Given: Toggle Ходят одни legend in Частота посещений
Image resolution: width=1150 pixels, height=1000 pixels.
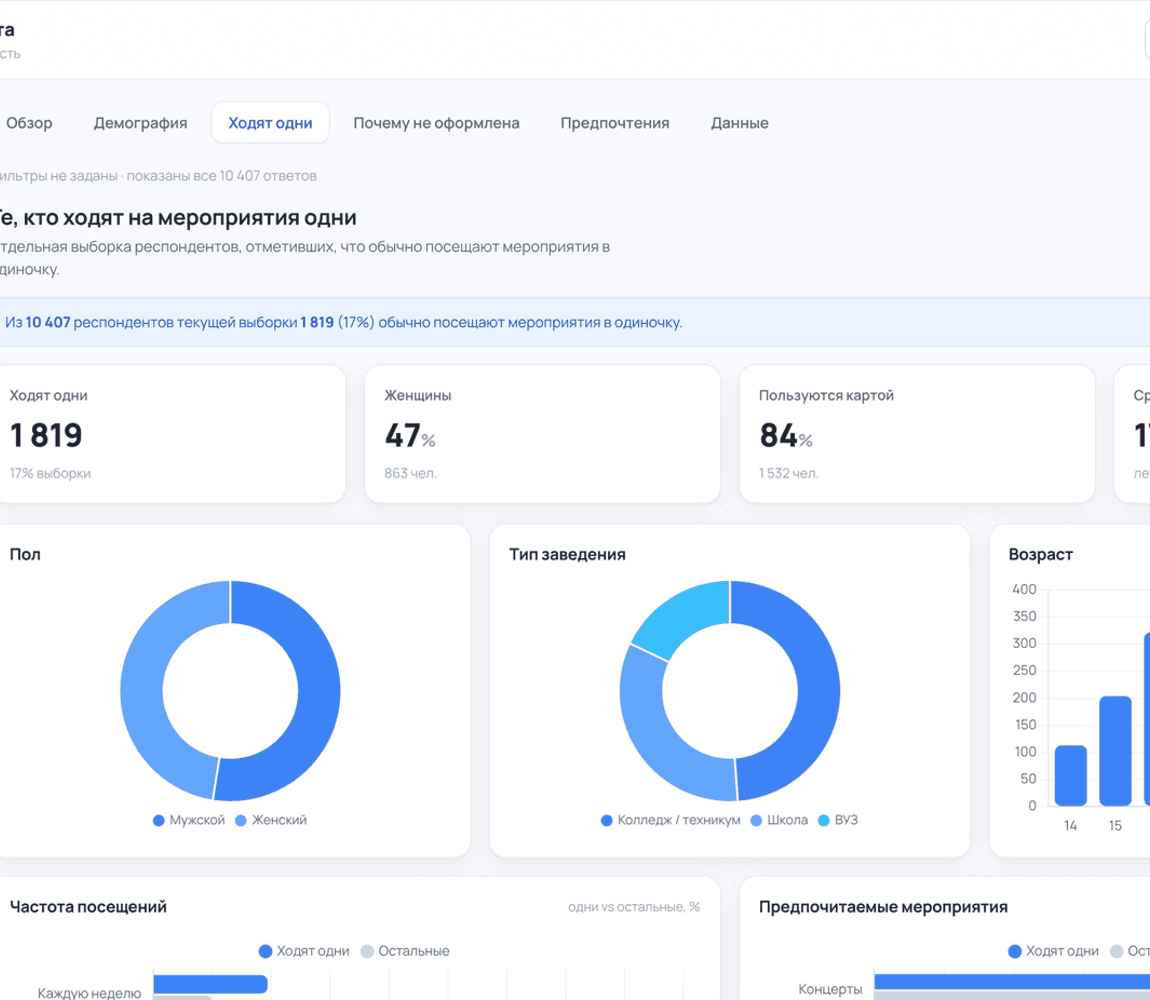Looking at the screenshot, I should [x=304, y=951].
